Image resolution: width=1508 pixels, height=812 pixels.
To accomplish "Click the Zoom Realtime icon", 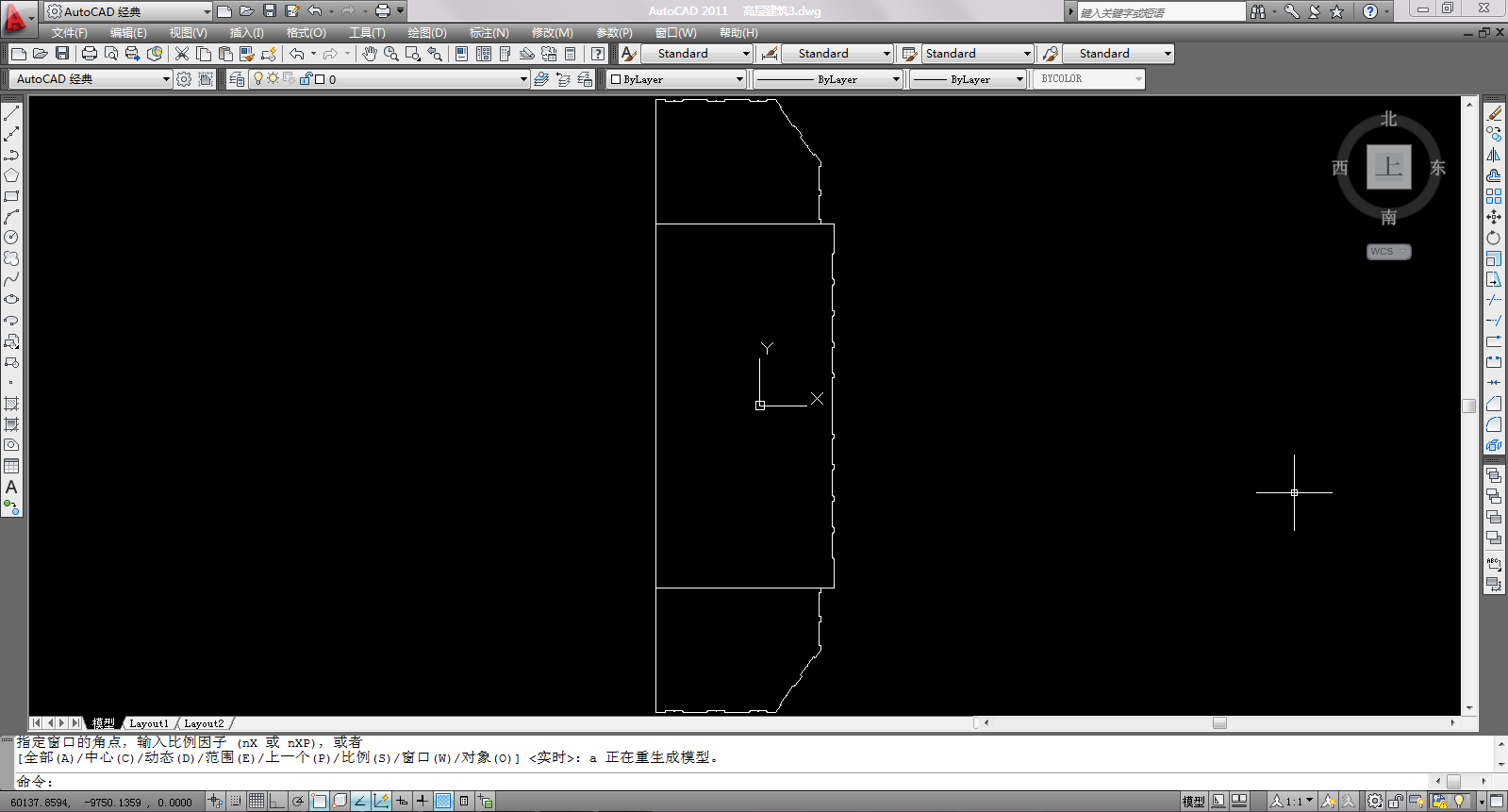I will 390,54.
